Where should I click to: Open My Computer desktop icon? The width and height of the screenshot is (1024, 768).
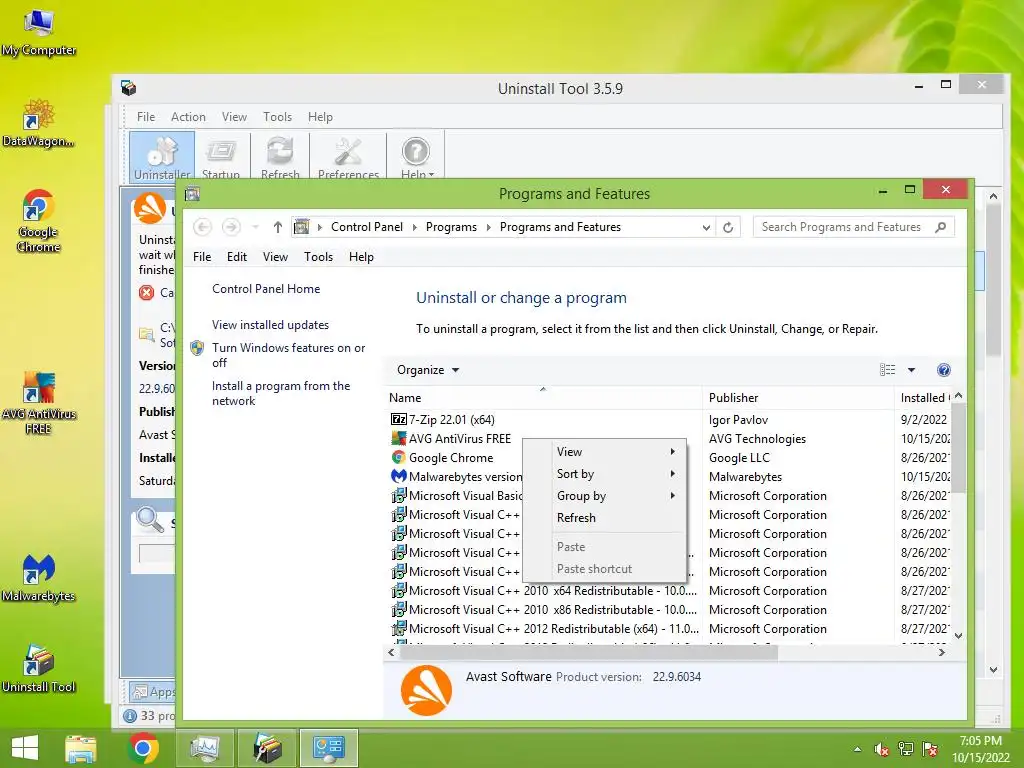click(x=39, y=32)
